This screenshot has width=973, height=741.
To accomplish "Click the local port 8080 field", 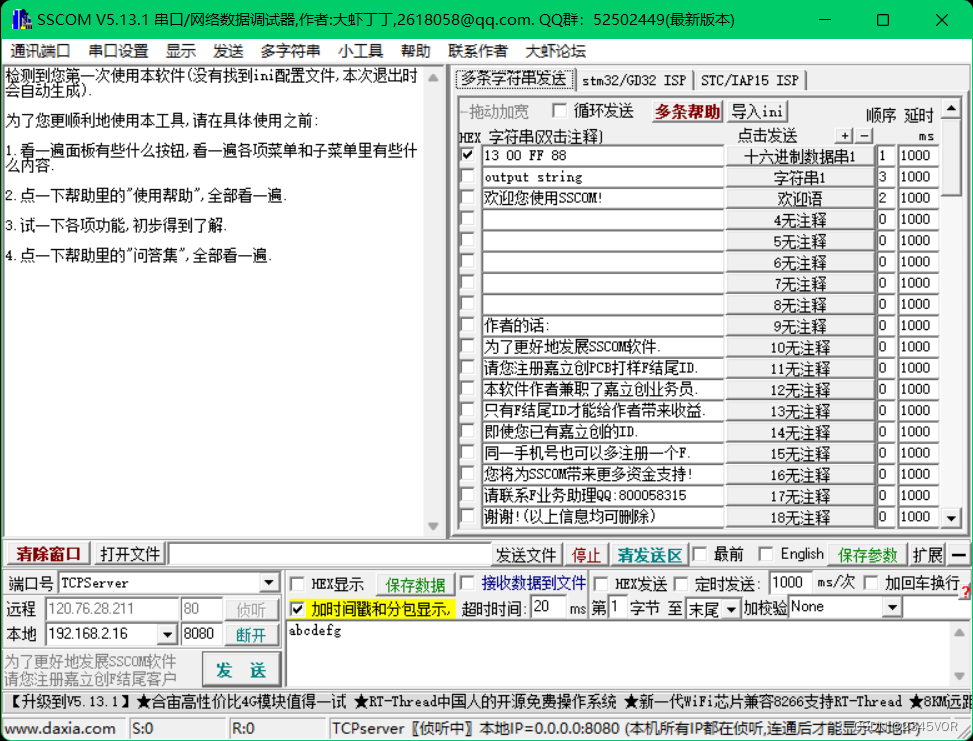I will [x=201, y=634].
